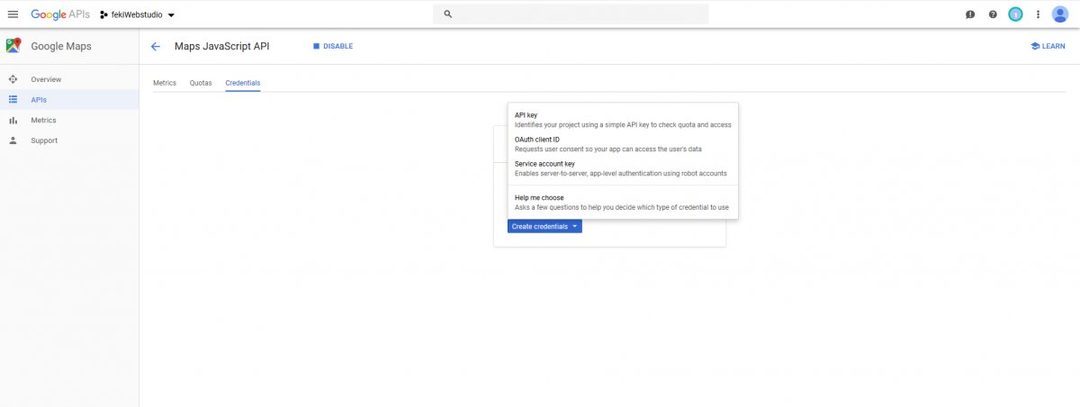The height and width of the screenshot is (407, 1080).
Task: Open the help question mark icon
Action: pyautogui.click(x=993, y=14)
